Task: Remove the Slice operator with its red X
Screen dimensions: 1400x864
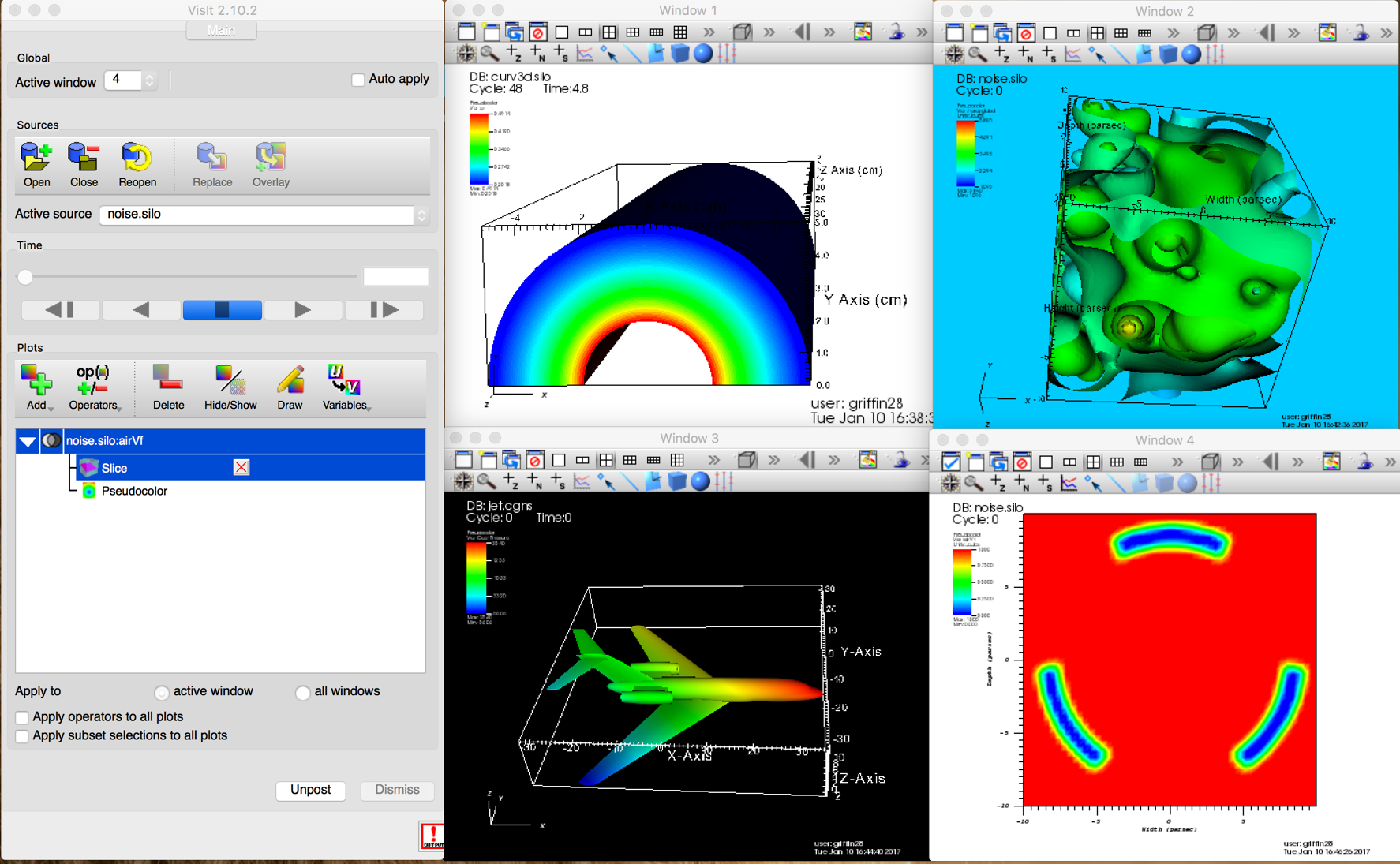Action: [241, 468]
